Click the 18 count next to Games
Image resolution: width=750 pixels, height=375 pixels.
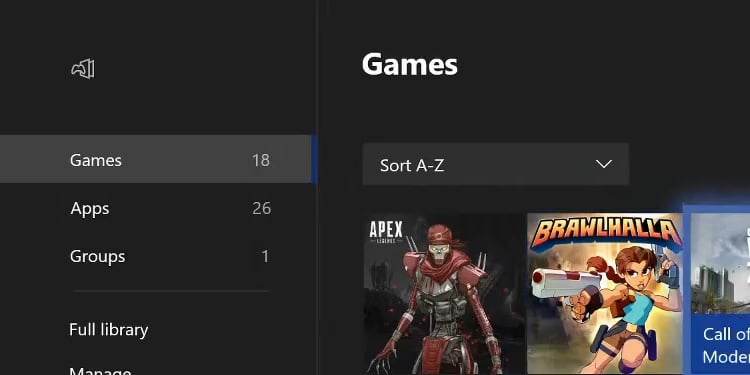click(261, 160)
